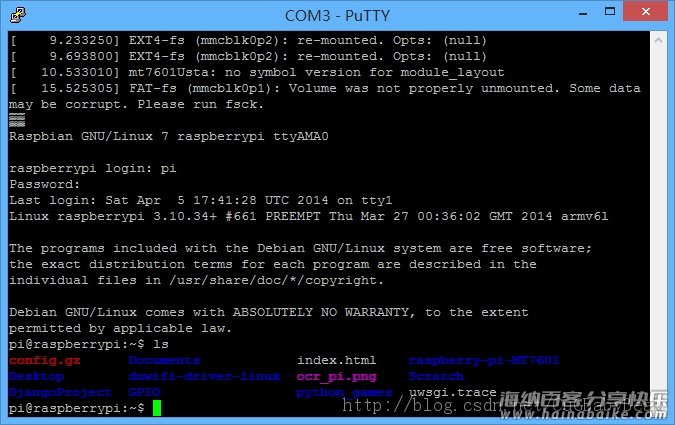Click the index.html file name
This screenshot has width=675, height=425.
(x=336, y=360)
